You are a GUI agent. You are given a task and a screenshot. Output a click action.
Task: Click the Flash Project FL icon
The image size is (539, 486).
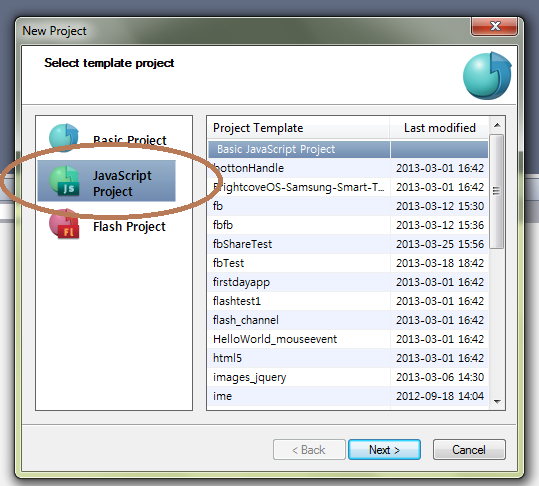(64, 224)
